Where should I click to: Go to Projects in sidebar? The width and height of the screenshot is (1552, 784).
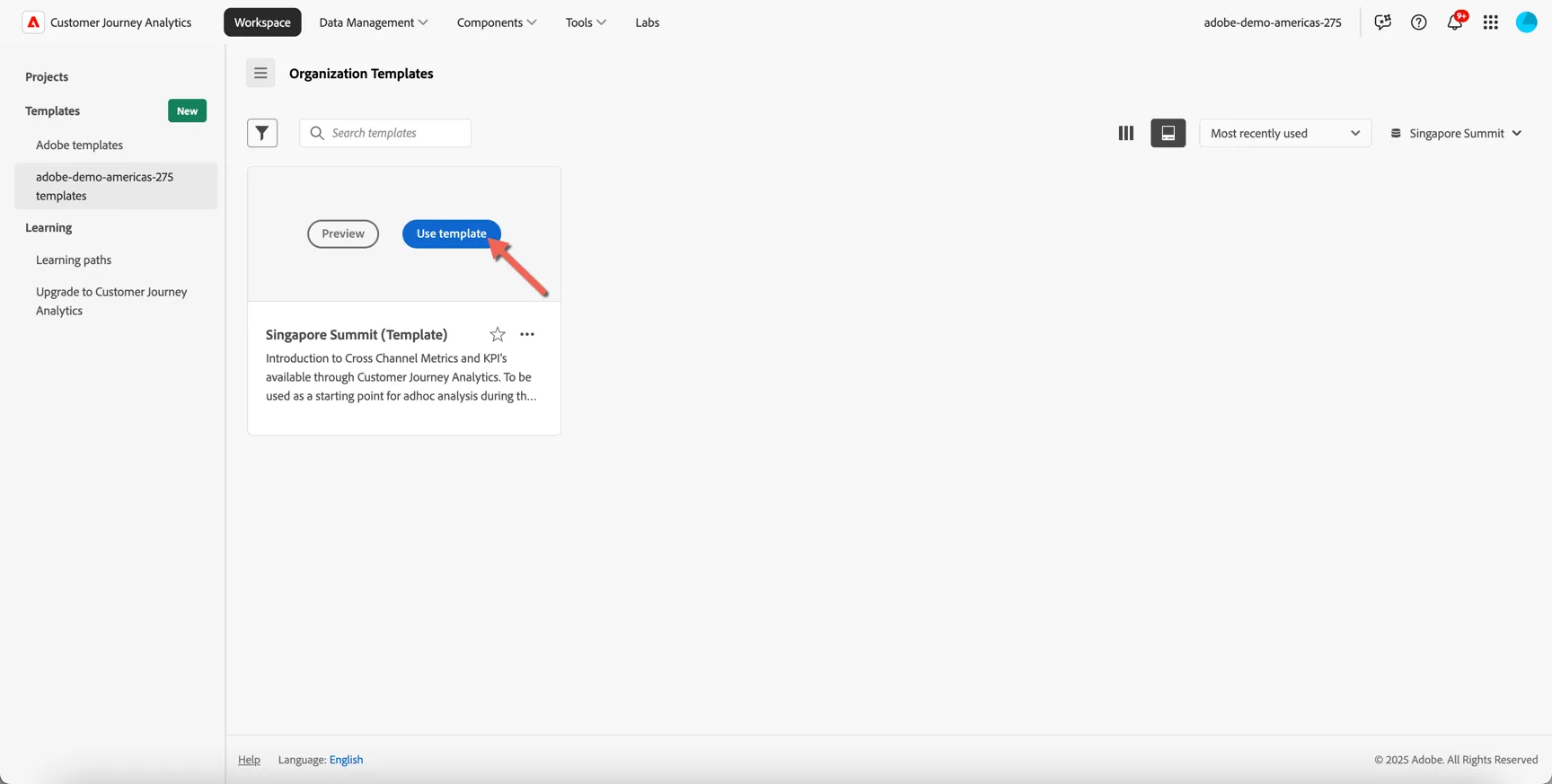click(47, 77)
